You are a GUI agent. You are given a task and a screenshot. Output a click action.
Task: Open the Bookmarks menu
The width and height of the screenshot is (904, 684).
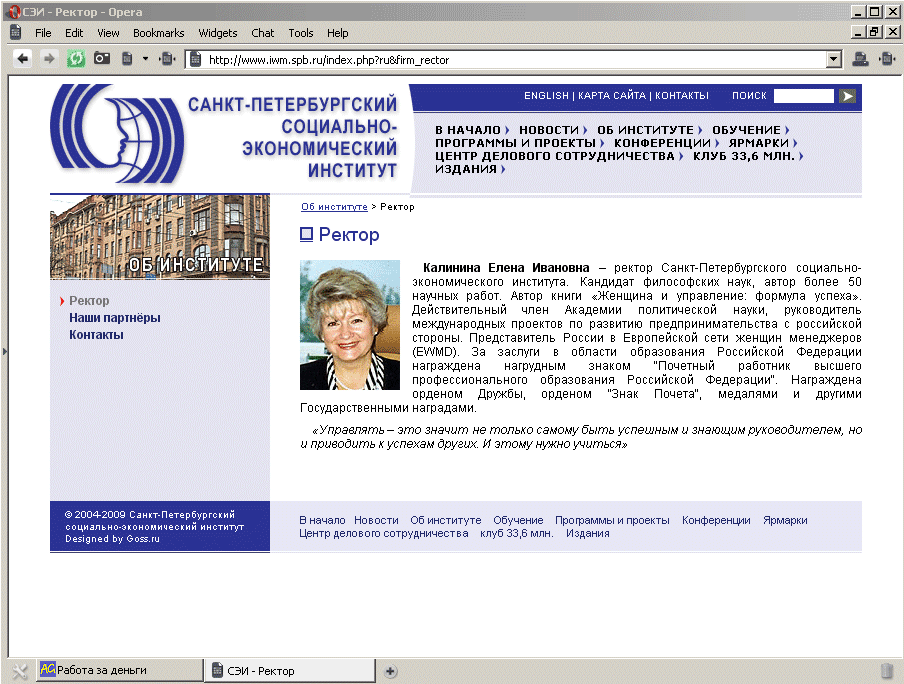(159, 33)
